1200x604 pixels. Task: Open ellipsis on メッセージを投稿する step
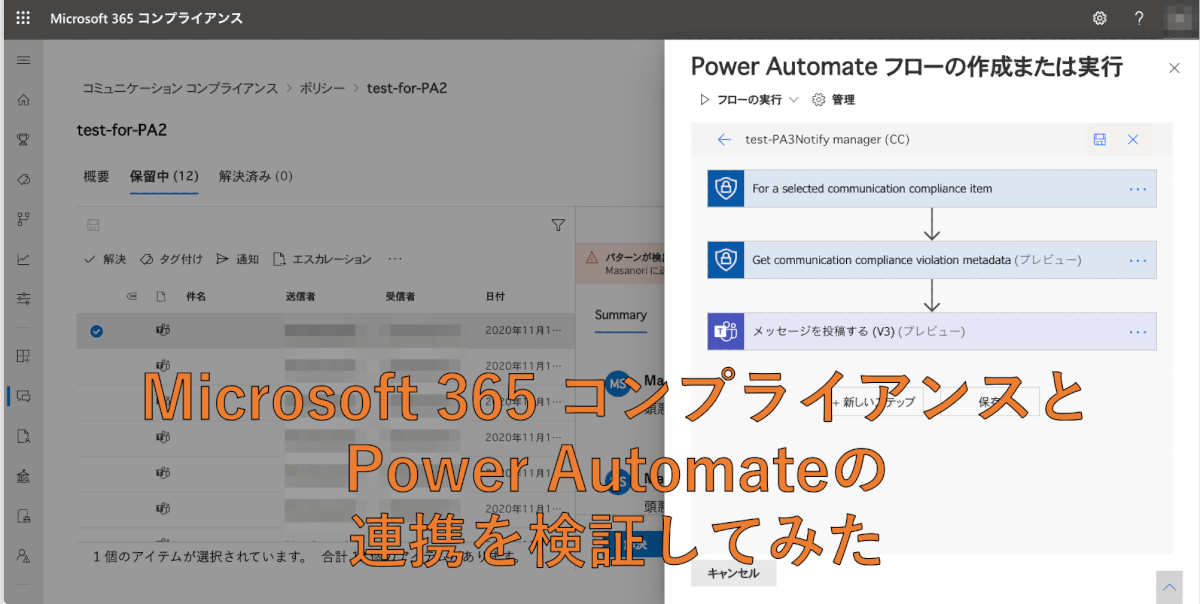click(1137, 331)
